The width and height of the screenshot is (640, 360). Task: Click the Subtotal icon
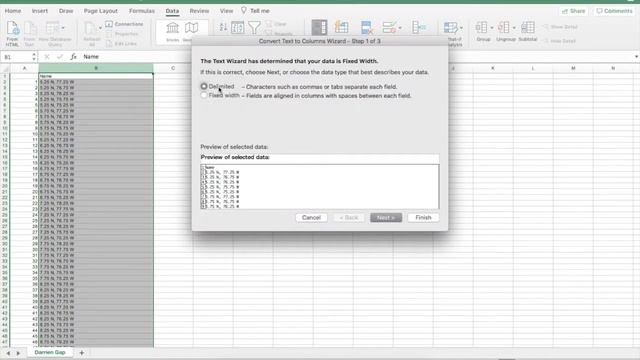point(528,27)
